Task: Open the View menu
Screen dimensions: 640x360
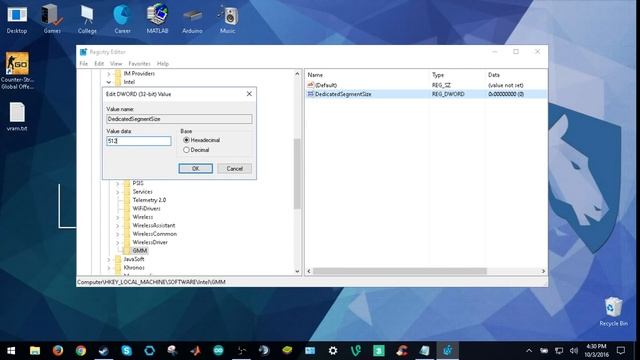Action: [116, 64]
